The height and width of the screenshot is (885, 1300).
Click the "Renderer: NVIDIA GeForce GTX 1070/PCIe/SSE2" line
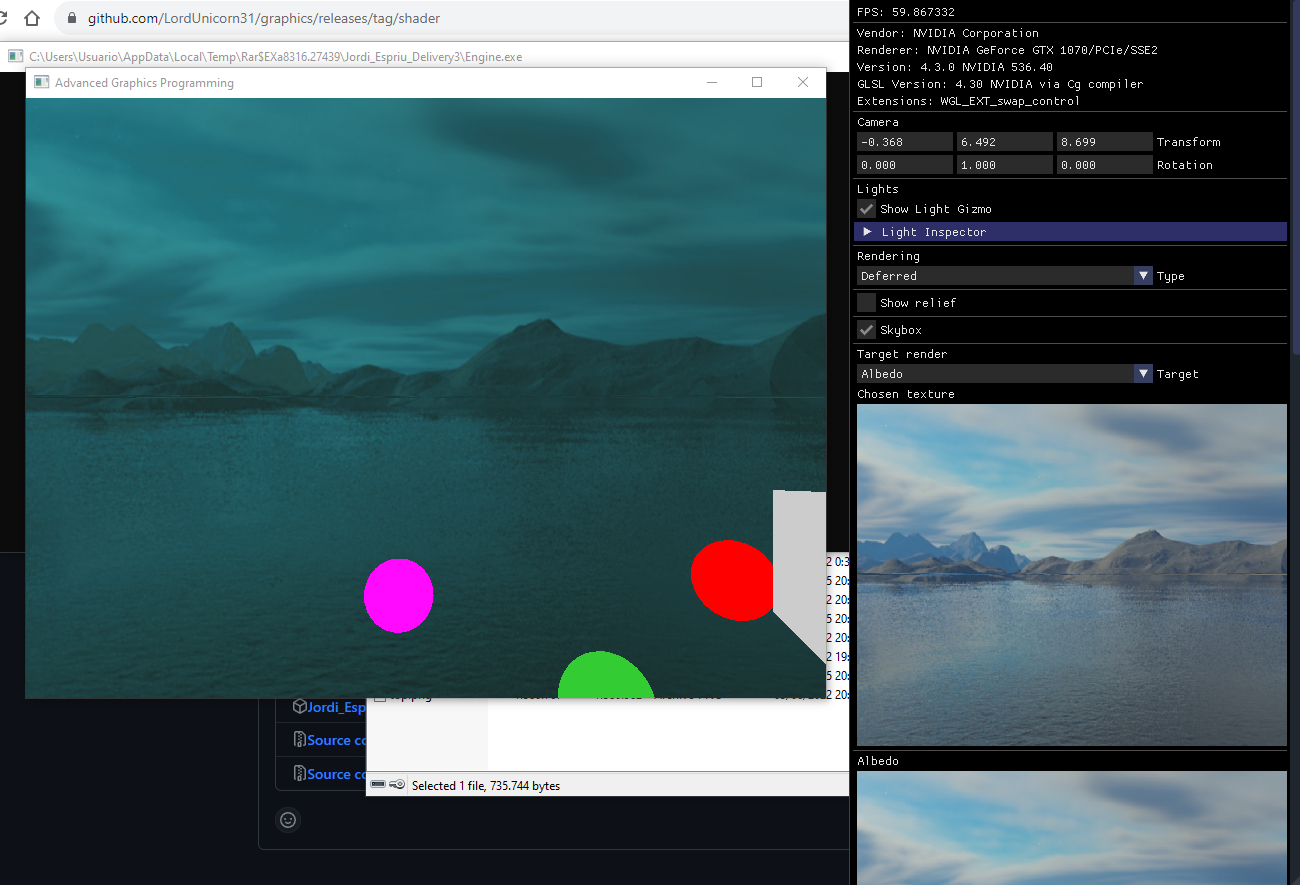pos(1007,50)
